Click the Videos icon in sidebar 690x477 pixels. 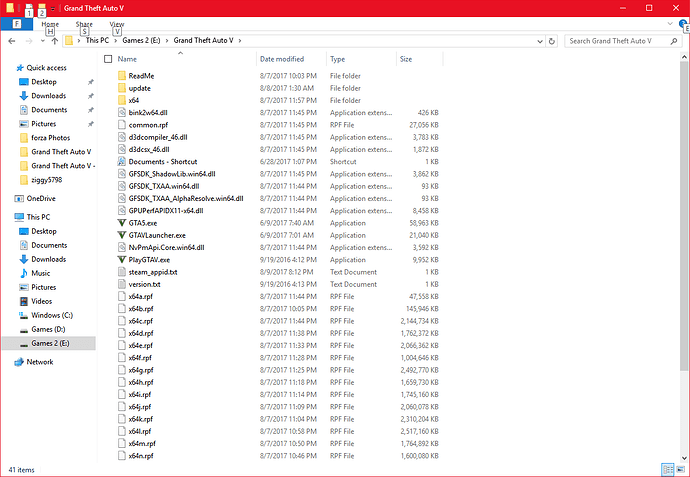(24, 301)
